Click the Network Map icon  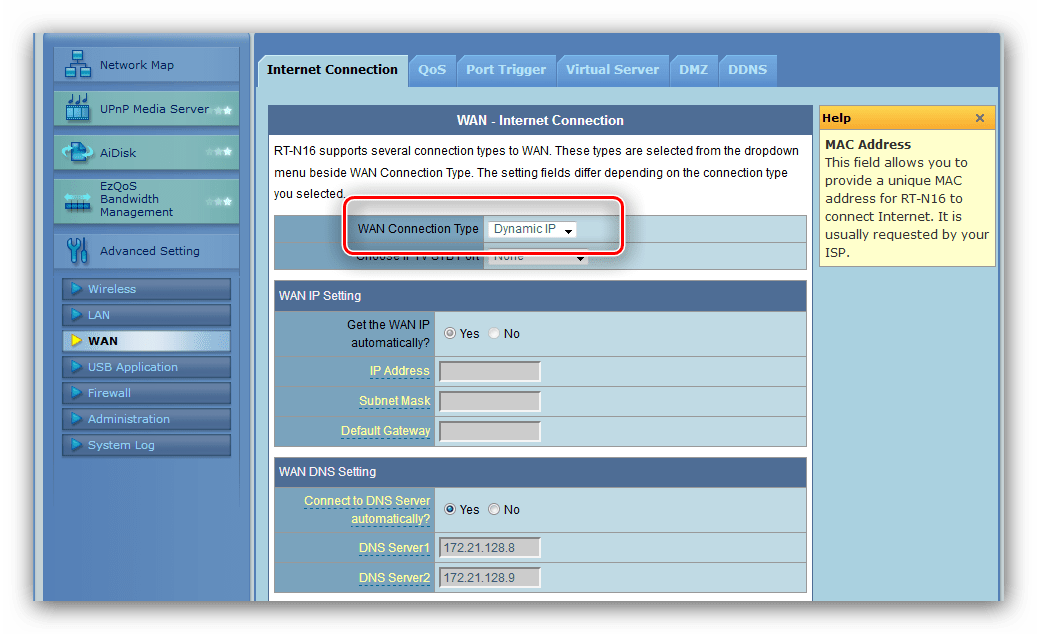pyautogui.click(x=77, y=65)
